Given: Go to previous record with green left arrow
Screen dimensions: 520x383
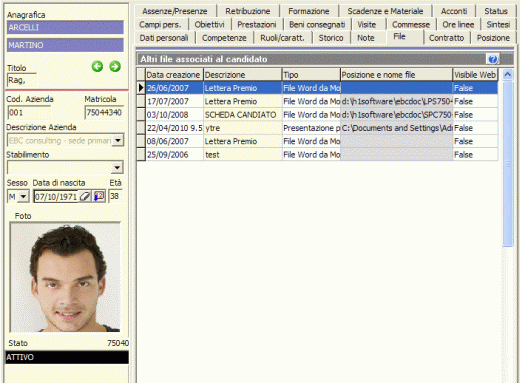Looking at the screenshot, I should pyautogui.click(x=97, y=66).
